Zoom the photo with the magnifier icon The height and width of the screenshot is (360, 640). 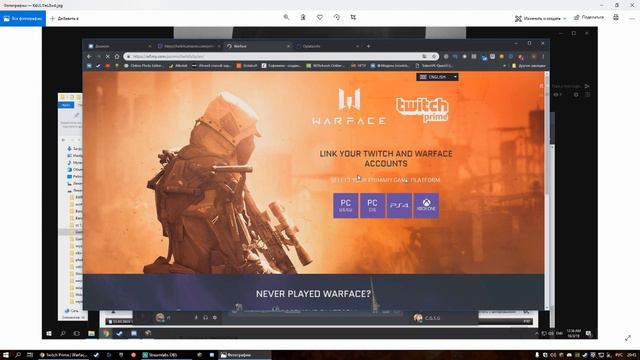286,18
